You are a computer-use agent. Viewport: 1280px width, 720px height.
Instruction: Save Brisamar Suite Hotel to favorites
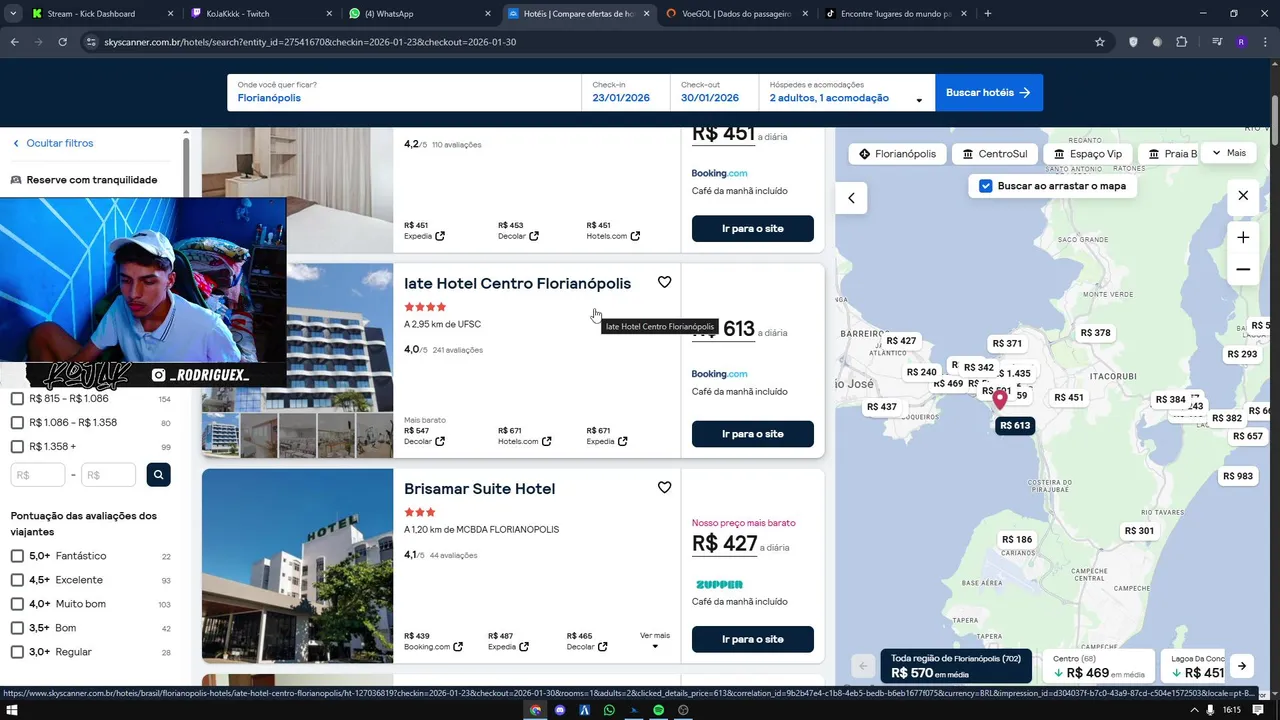point(664,487)
